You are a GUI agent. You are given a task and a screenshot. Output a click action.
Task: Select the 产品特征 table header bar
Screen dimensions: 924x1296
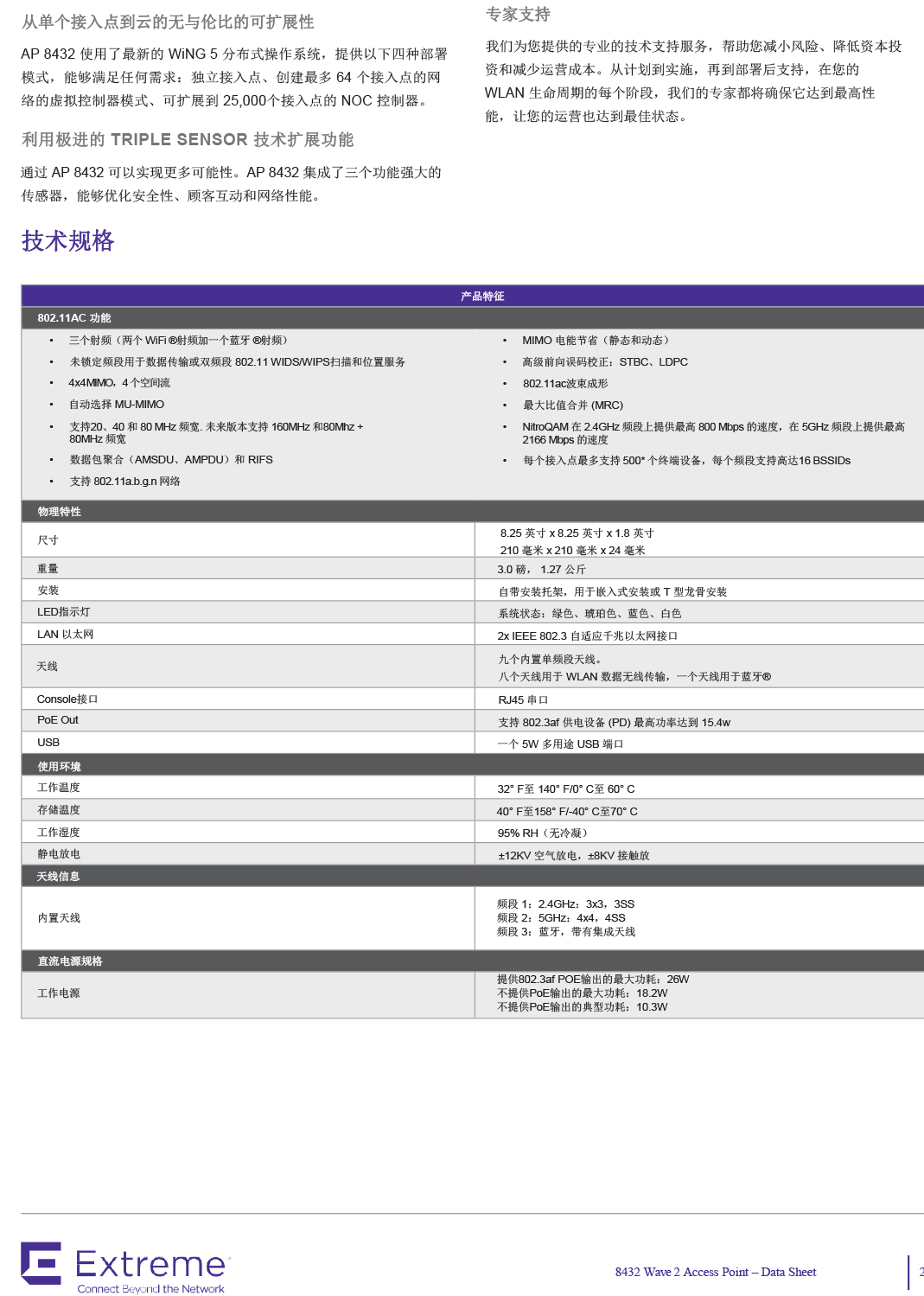(481, 296)
